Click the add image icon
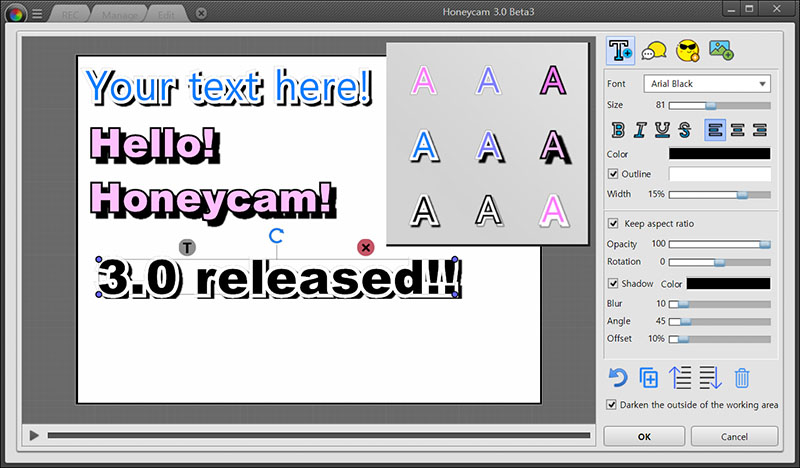800x468 pixels. coord(721,50)
